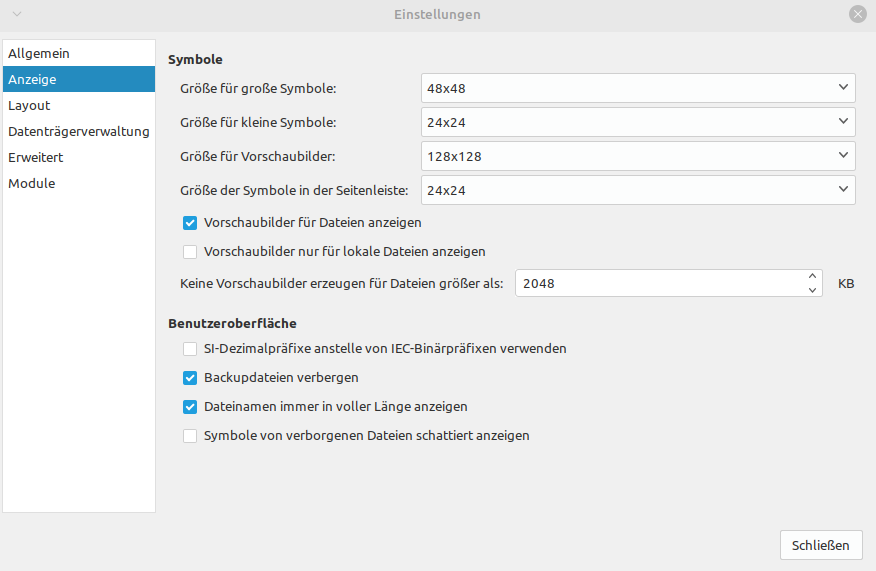The image size is (876, 571).
Task: Increase the thumbnail file size limit value
Action: pos(813,276)
